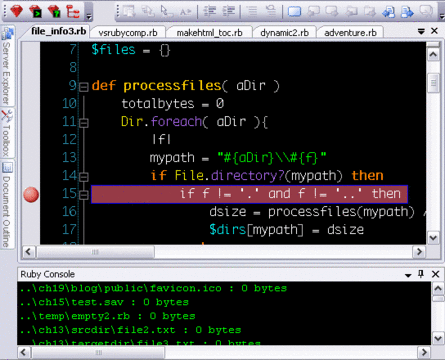445x360 pixels.
Task: Click the Ruby gem with green question mark icon
Action: [x=54, y=11]
